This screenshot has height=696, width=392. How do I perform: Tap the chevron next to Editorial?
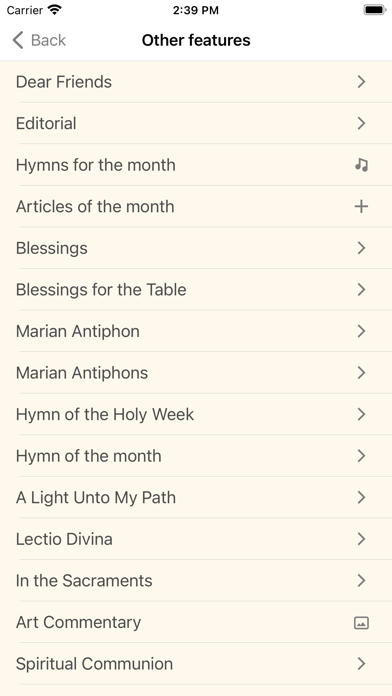361,123
